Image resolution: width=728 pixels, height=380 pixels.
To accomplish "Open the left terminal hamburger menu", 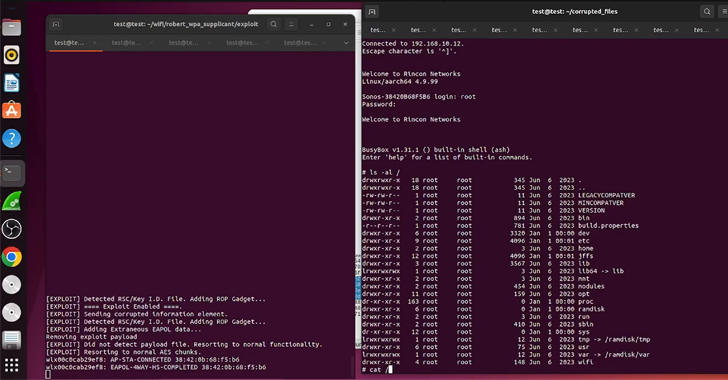I will [291, 24].
